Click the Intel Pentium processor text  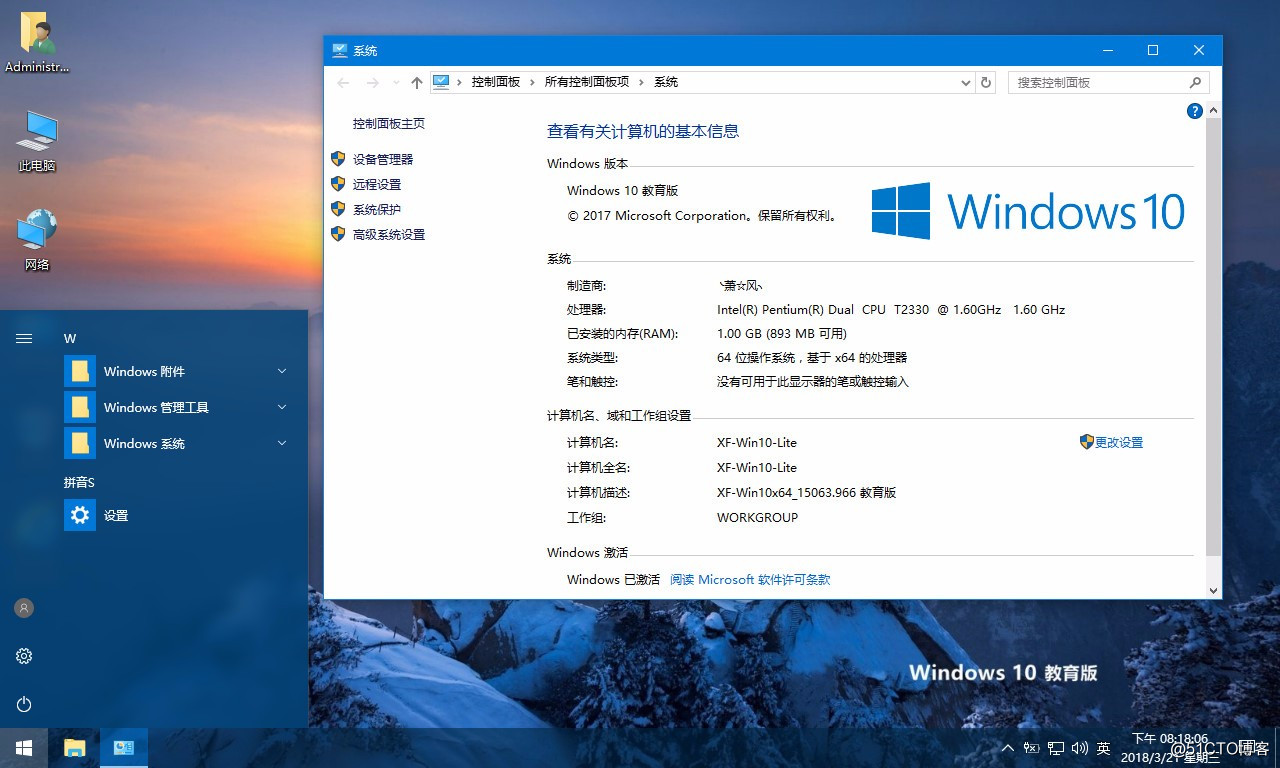coord(891,309)
